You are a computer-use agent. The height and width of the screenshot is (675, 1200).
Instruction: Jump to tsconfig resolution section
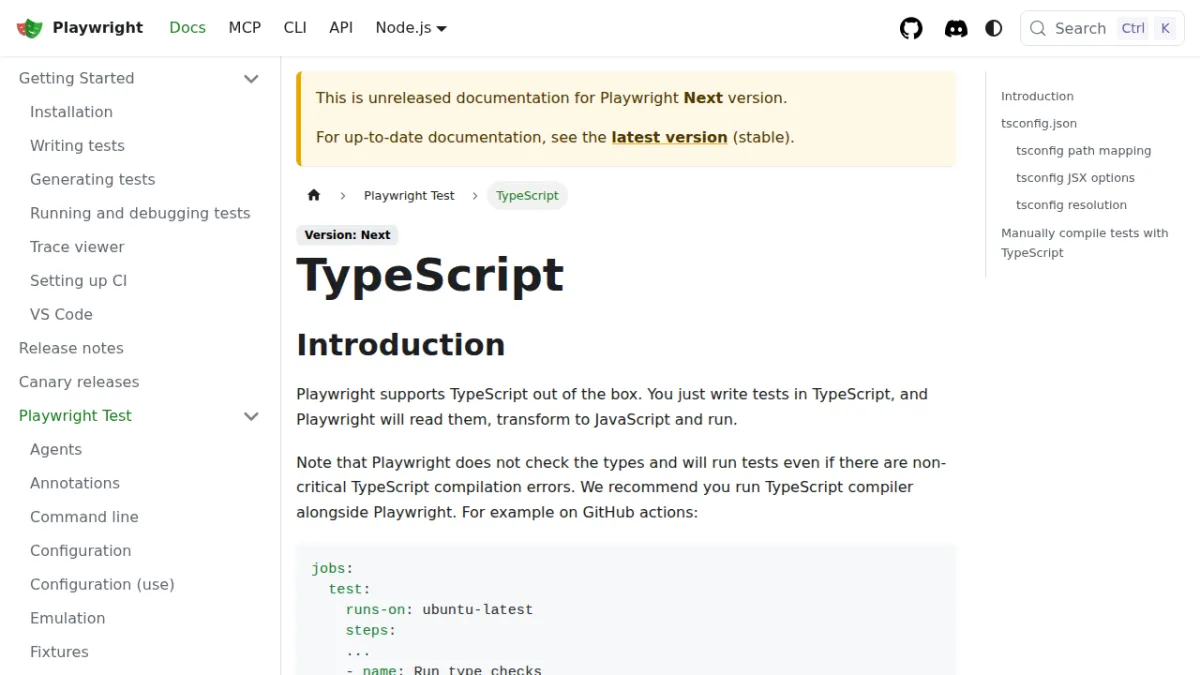1071,205
